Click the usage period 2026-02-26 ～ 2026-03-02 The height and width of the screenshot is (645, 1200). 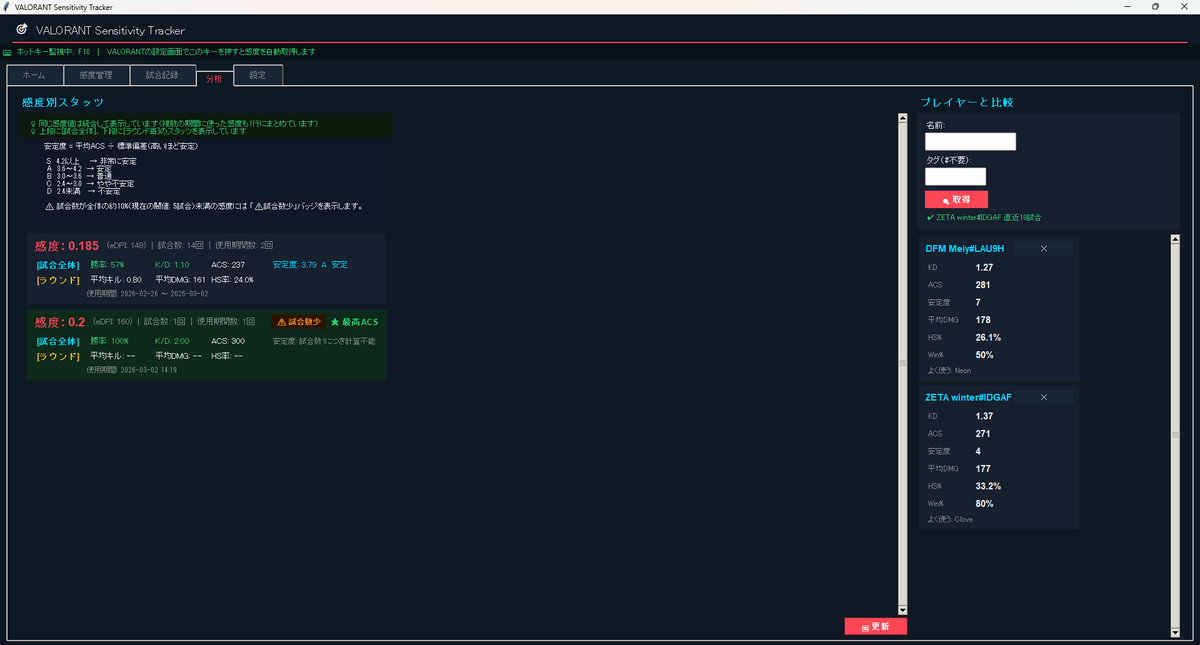tap(147, 294)
